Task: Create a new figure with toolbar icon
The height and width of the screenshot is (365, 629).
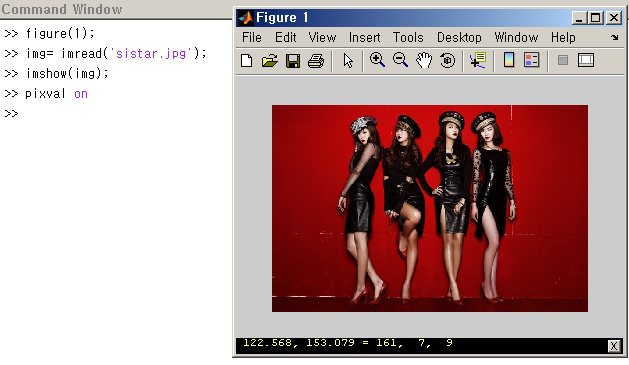Action: pyautogui.click(x=247, y=61)
